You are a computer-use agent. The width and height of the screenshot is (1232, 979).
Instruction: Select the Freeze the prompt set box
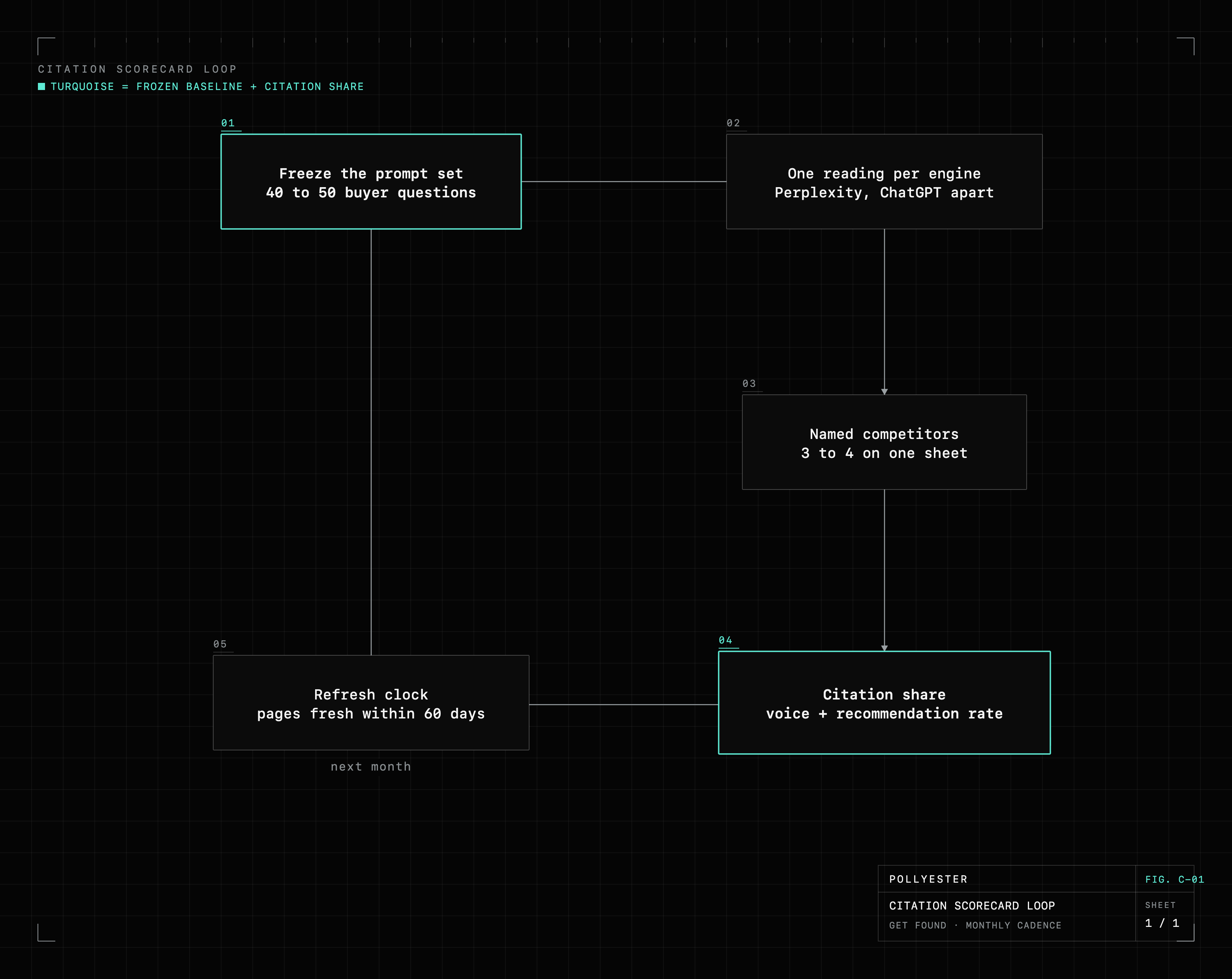pyautogui.click(x=371, y=182)
